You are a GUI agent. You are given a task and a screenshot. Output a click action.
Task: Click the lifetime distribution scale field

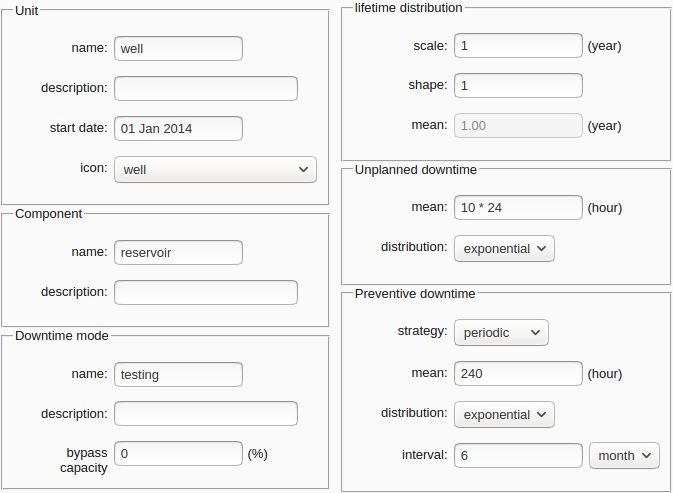pos(518,46)
